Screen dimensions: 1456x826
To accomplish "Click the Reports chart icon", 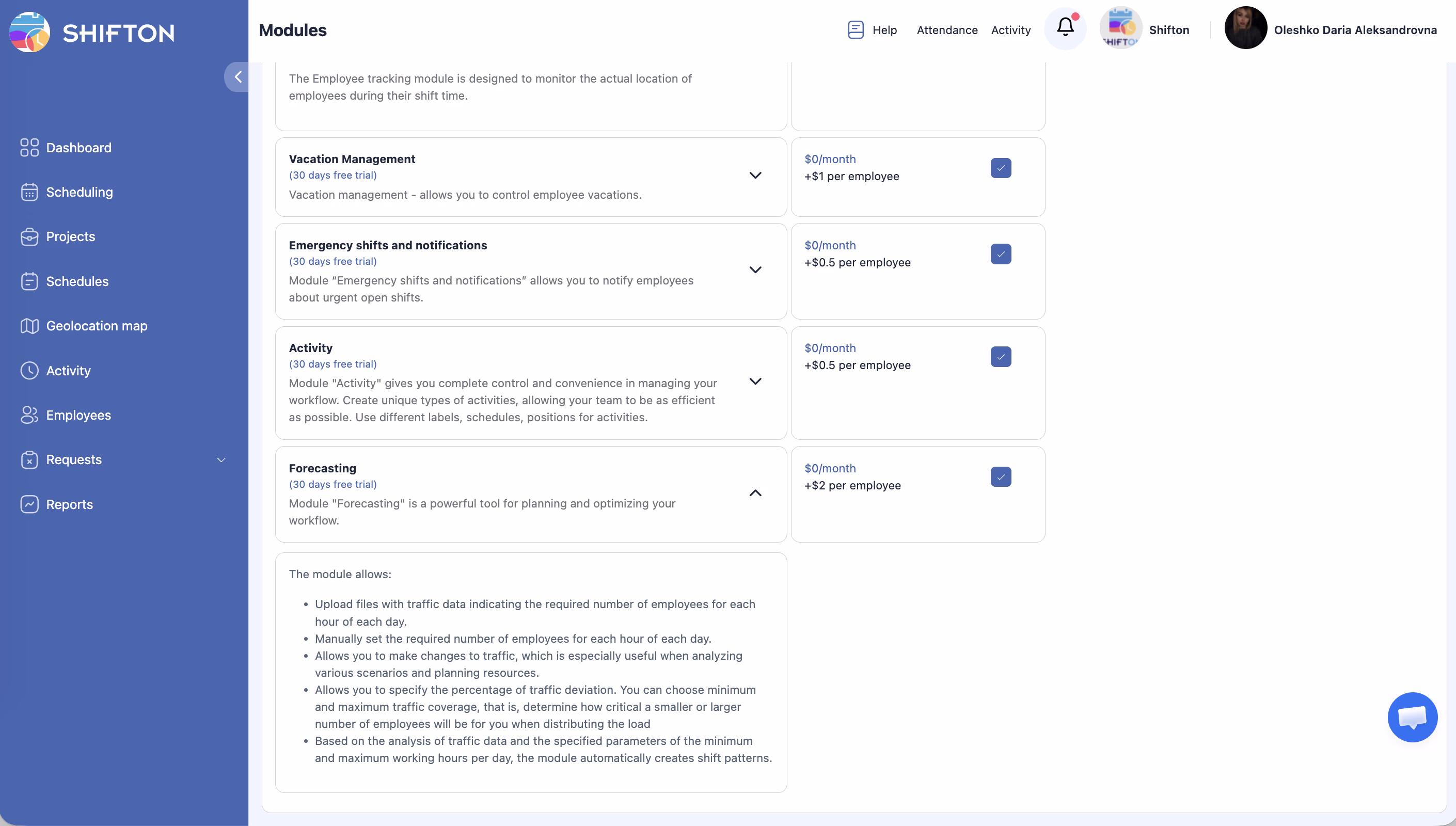I will 29,504.
